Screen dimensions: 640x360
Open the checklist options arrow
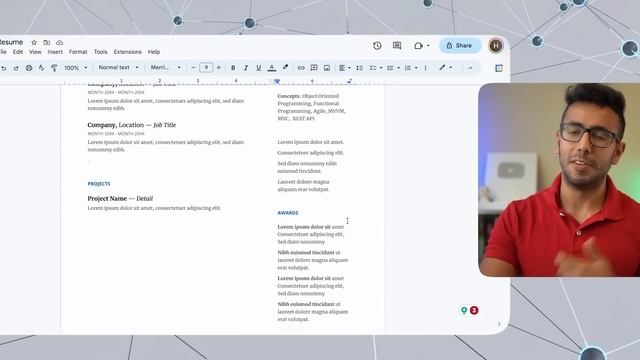point(381,68)
